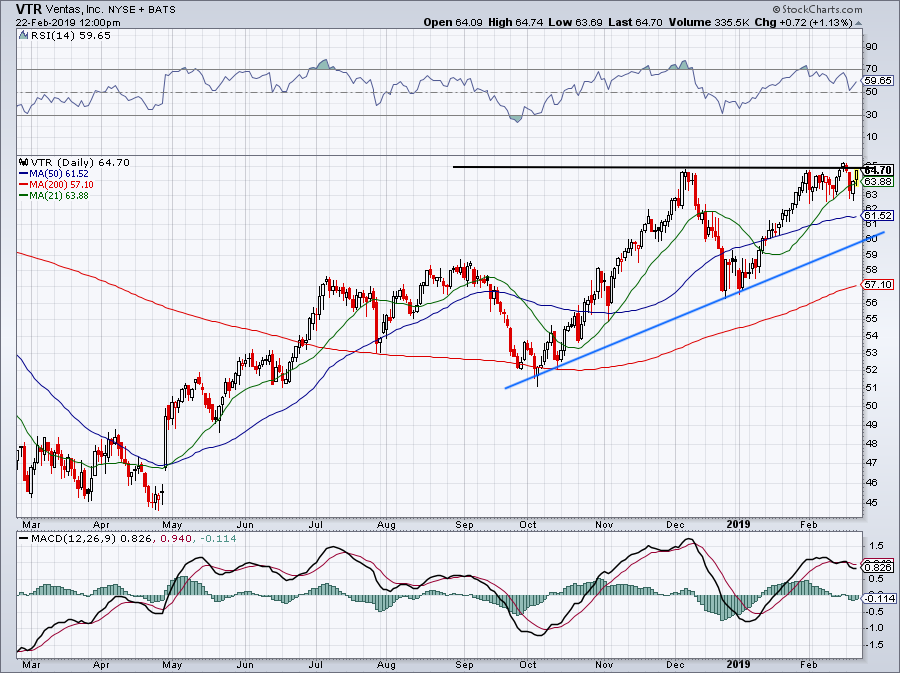Click the 'MA(21) 63.88' legend entry
The image size is (900, 673).
60,196
